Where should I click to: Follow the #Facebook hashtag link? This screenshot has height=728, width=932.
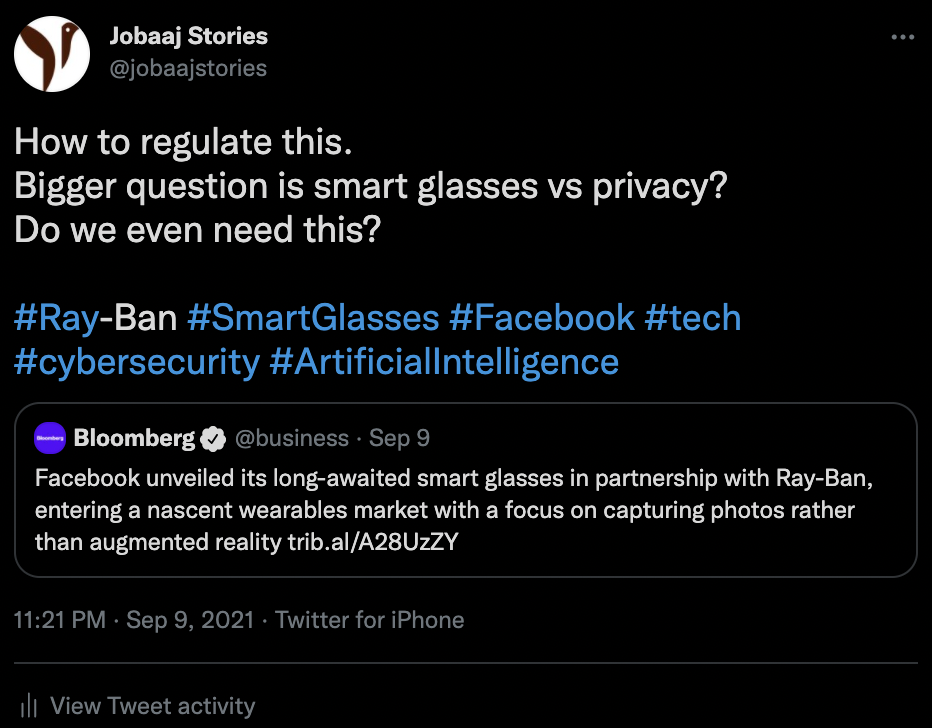point(542,318)
